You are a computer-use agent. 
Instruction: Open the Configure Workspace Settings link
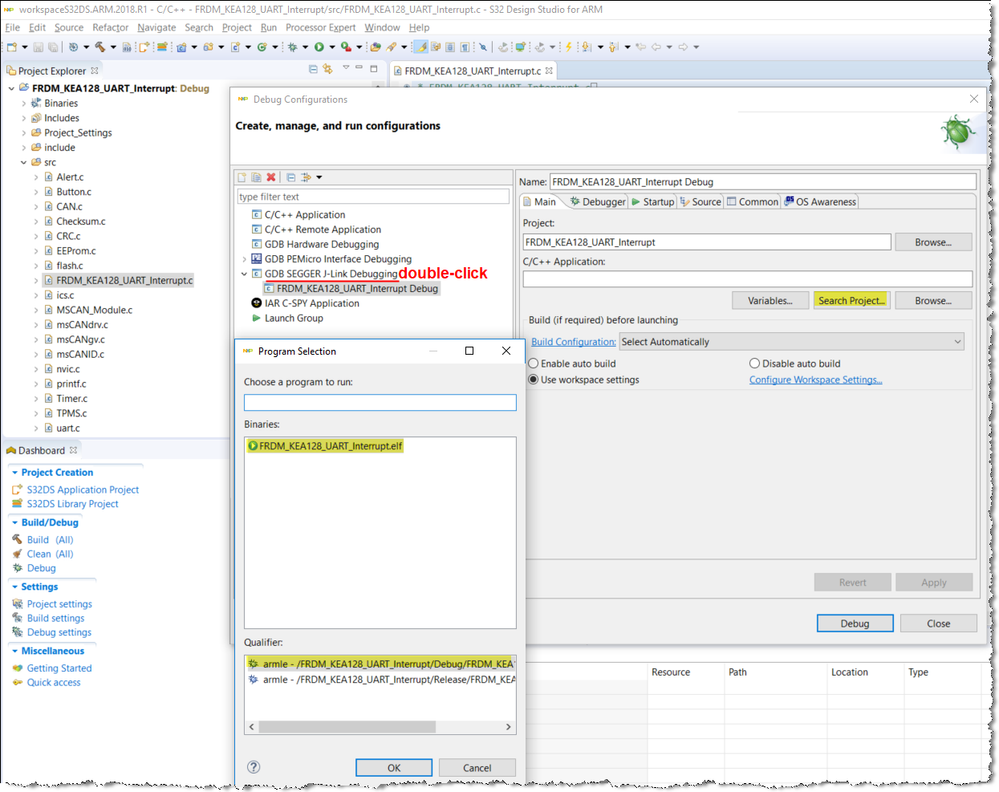(816, 380)
